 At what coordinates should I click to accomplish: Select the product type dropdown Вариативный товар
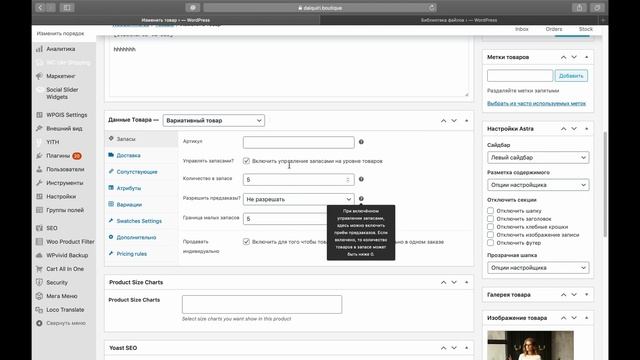tap(213, 120)
